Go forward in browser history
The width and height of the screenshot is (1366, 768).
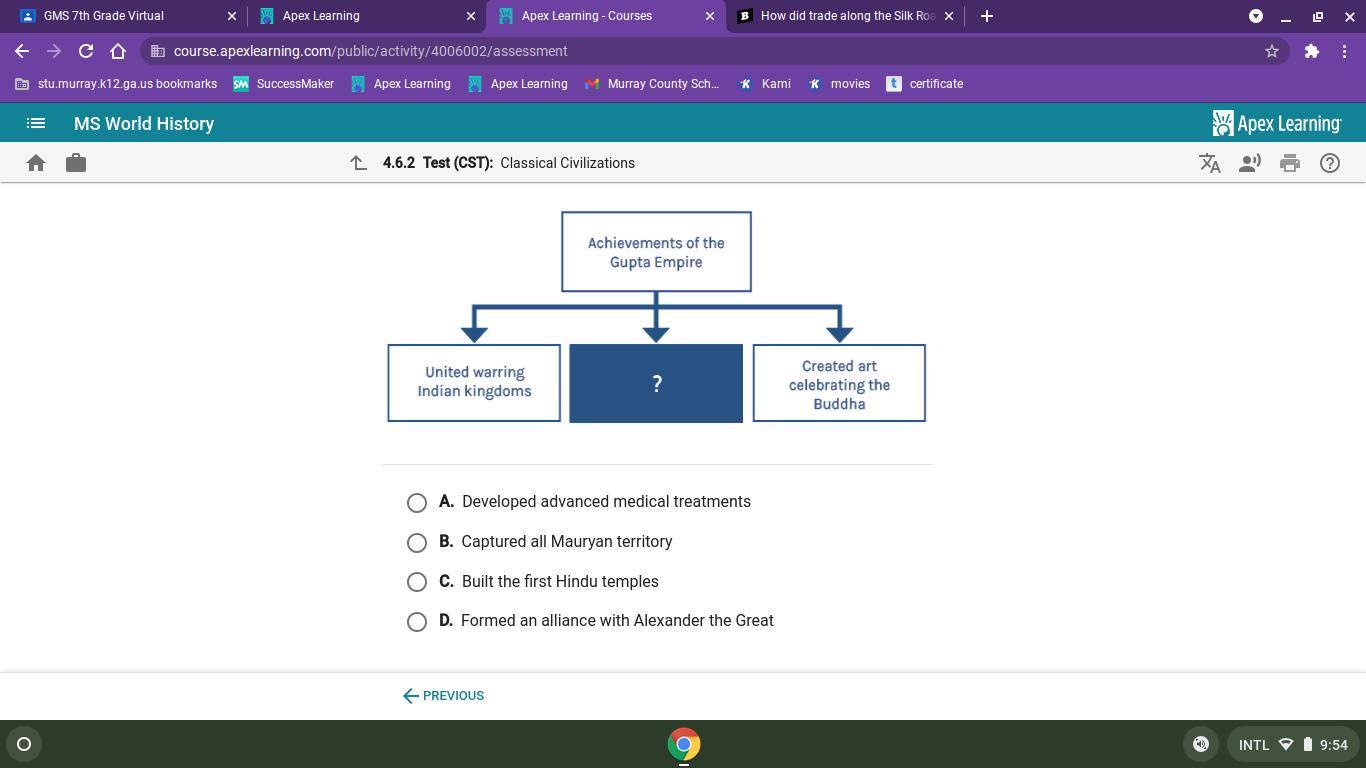coord(54,51)
